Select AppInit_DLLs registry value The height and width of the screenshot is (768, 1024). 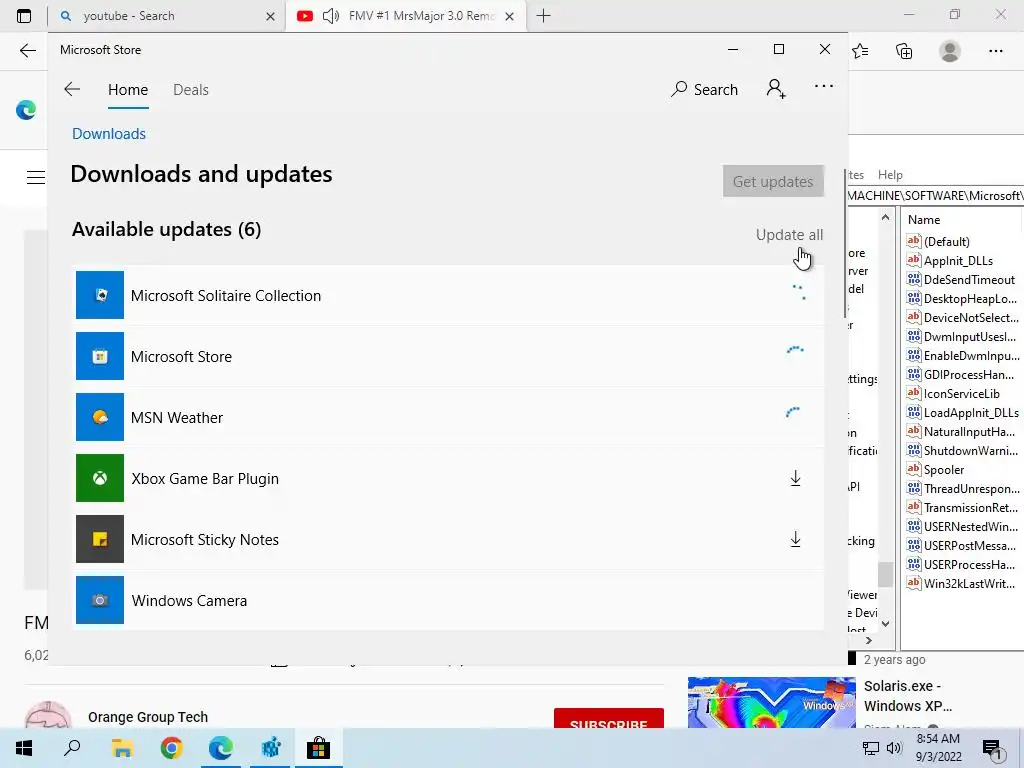click(958, 261)
